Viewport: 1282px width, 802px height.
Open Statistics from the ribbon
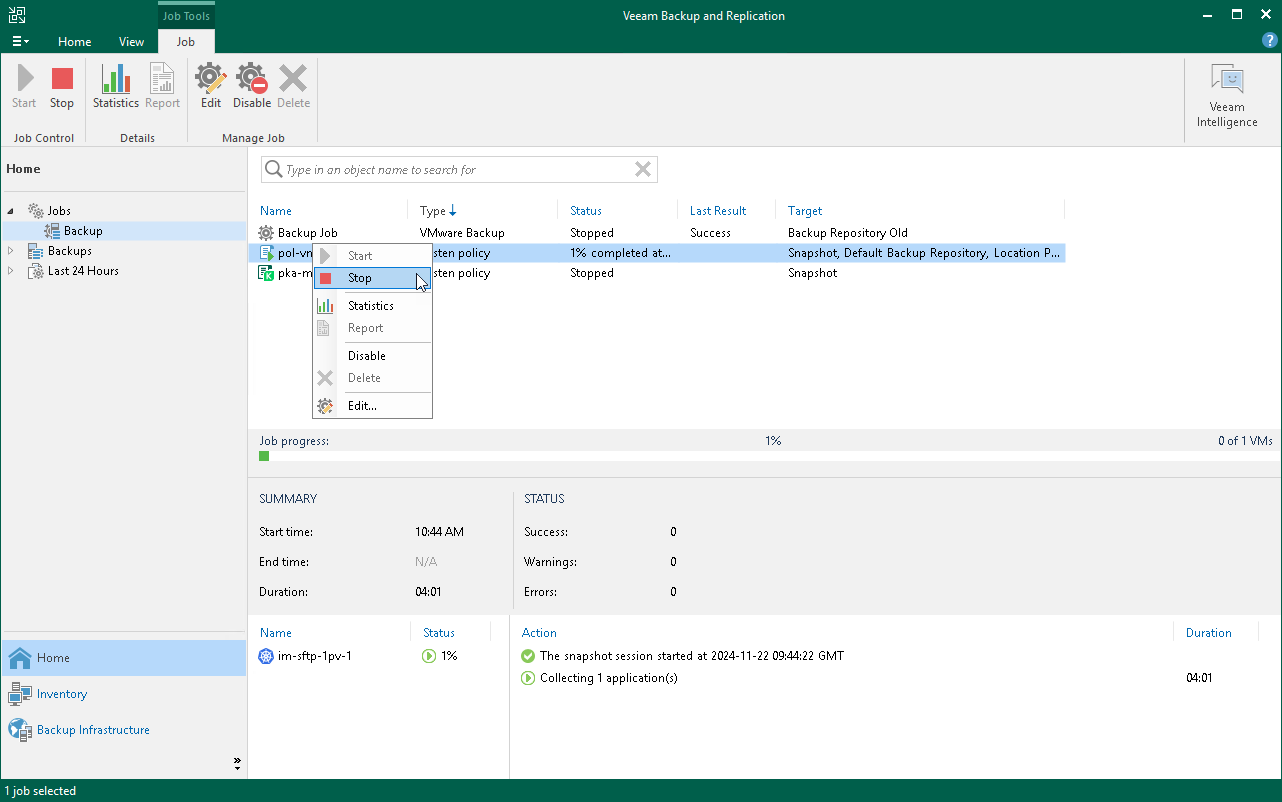click(116, 79)
